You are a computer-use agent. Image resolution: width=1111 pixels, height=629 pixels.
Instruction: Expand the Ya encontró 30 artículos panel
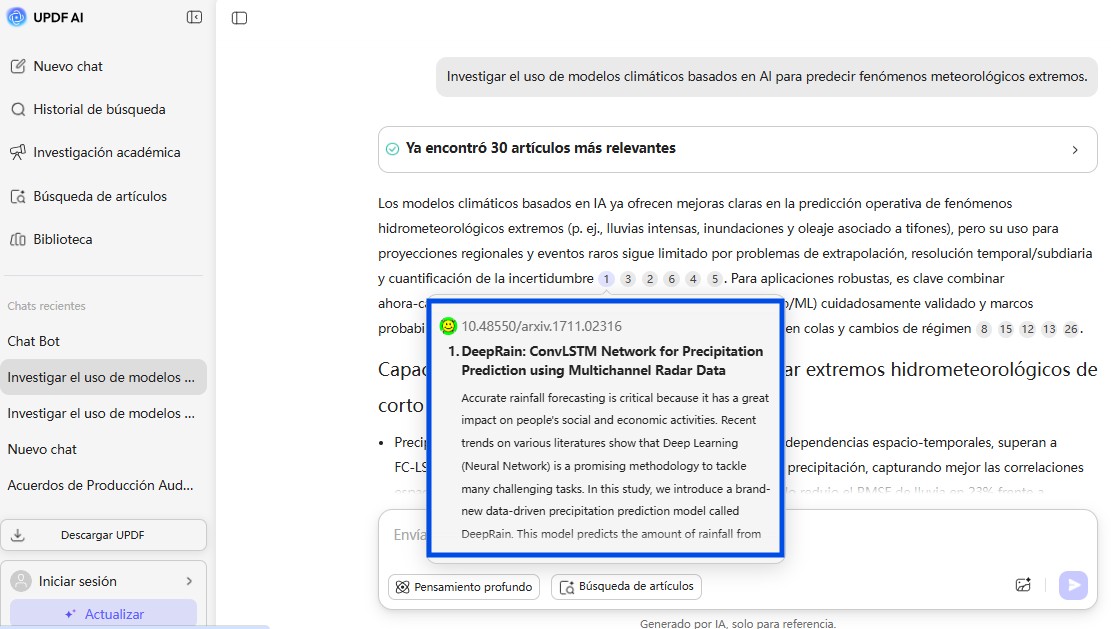click(738, 149)
